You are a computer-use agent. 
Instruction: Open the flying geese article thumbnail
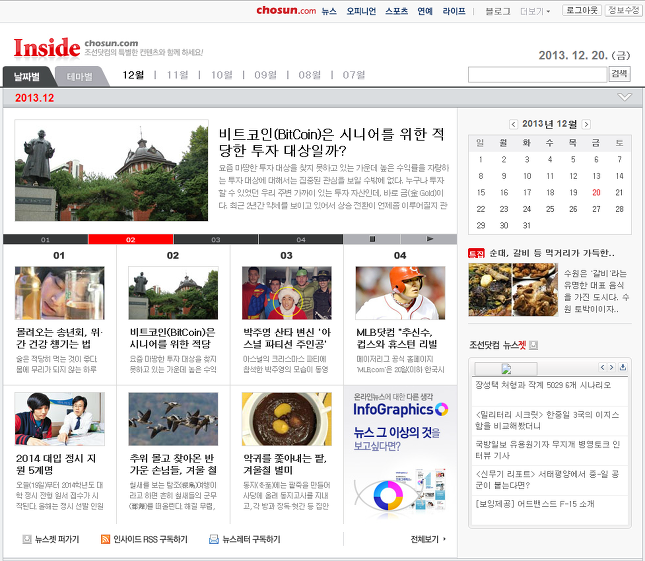[173, 419]
